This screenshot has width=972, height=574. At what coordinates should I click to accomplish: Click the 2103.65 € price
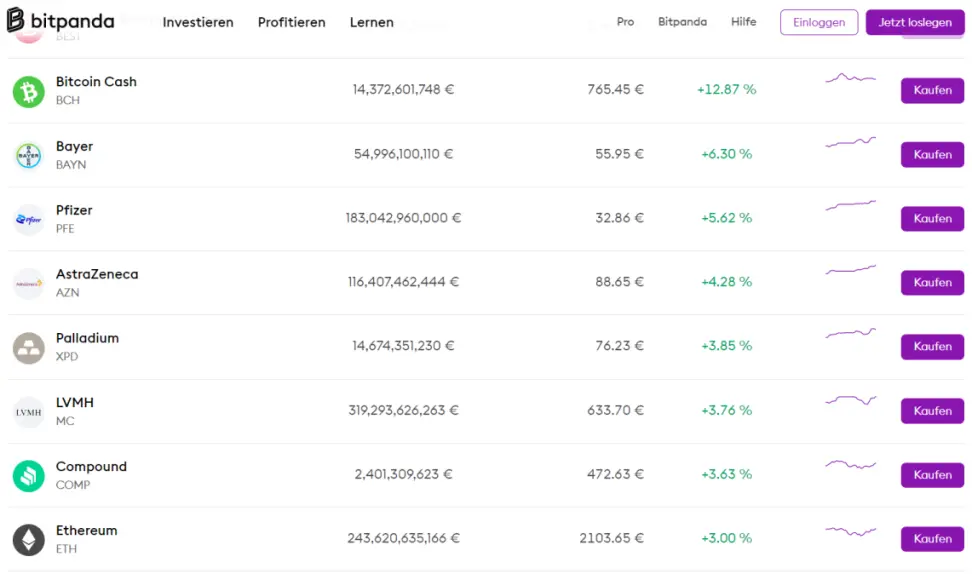click(611, 537)
